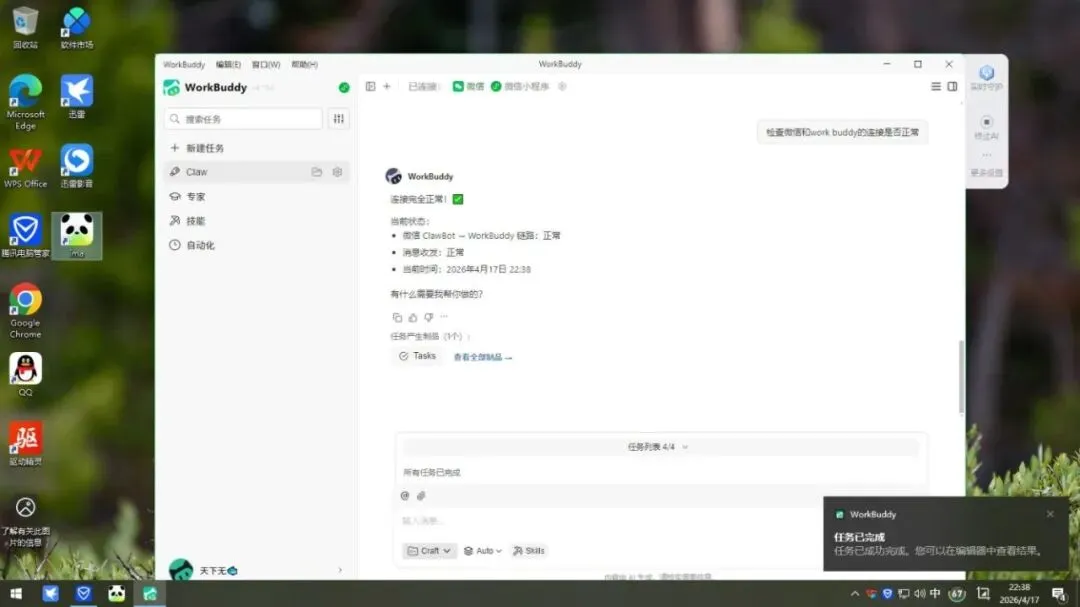This screenshot has width=1080, height=607.
Task: Open Microsoft Edge desktop icon
Action: 25,102
